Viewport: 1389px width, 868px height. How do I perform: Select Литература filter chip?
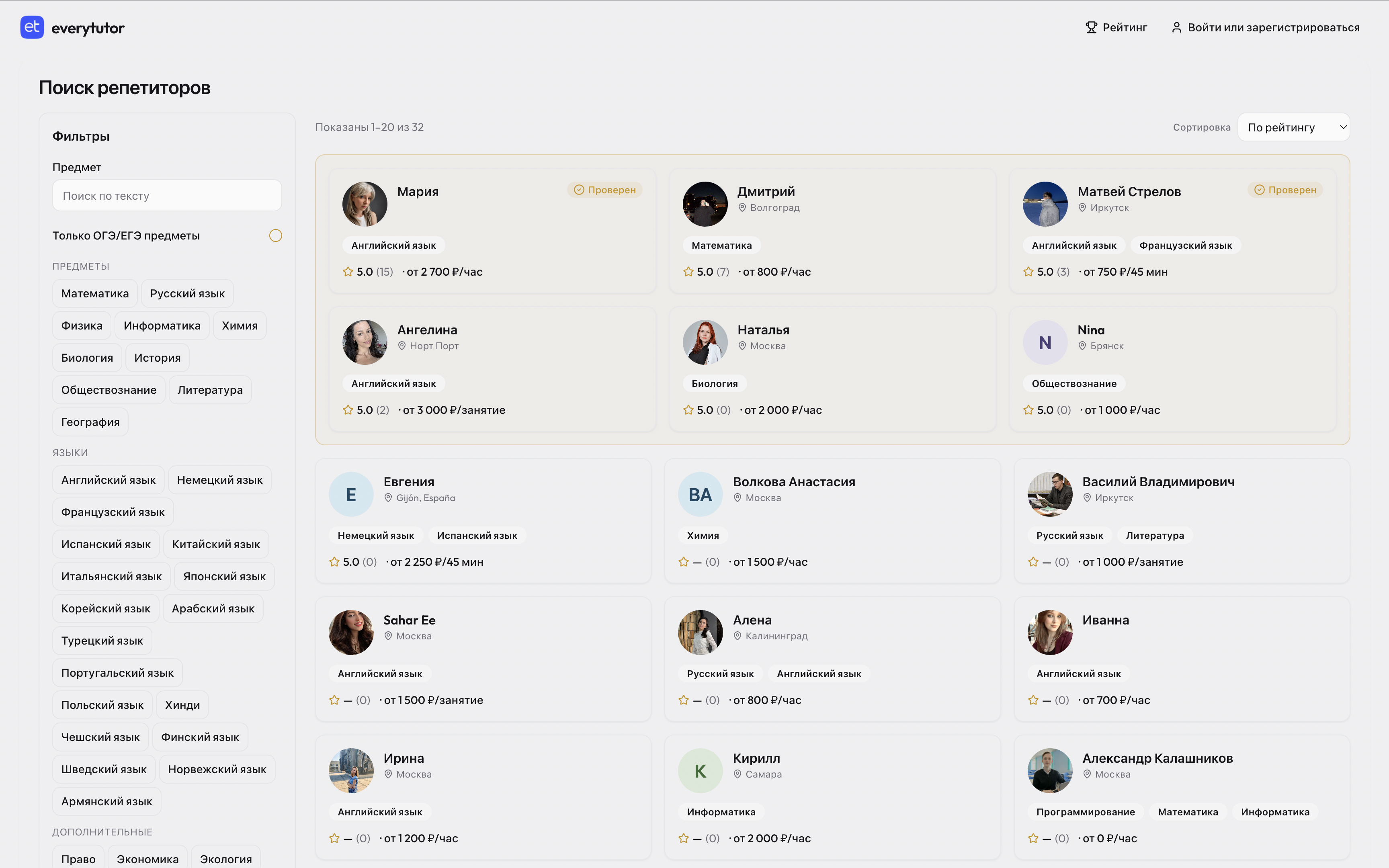click(210, 390)
